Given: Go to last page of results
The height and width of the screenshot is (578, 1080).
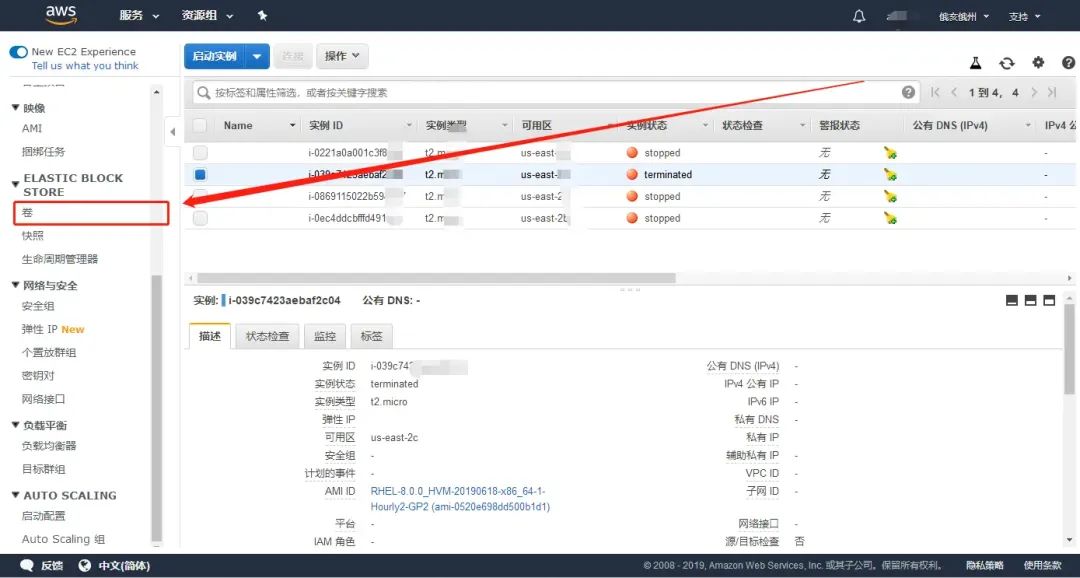Looking at the screenshot, I should 1052,92.
